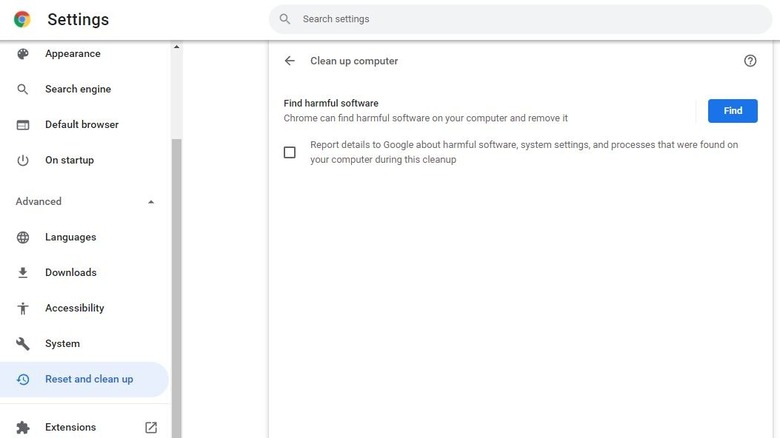The width and height of the screenshot is (780, 438).
Task: Click the Downloads arrow icon
Action: [23, 273]
